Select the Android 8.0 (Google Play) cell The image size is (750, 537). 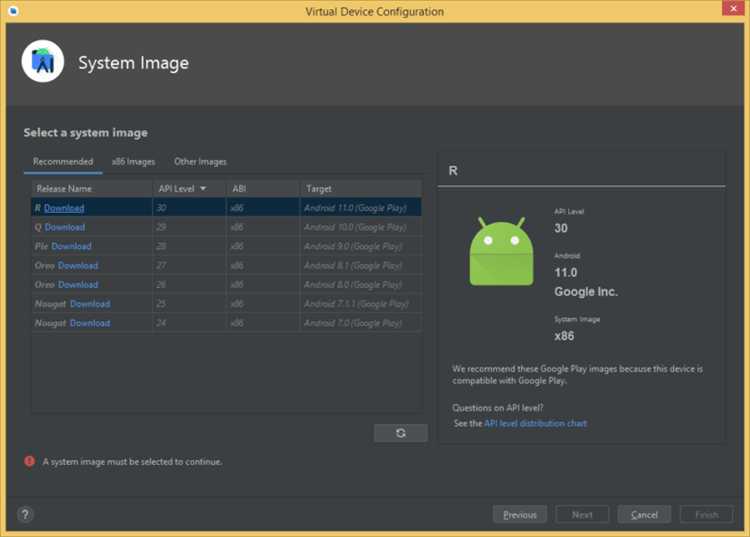coord(361,285)
